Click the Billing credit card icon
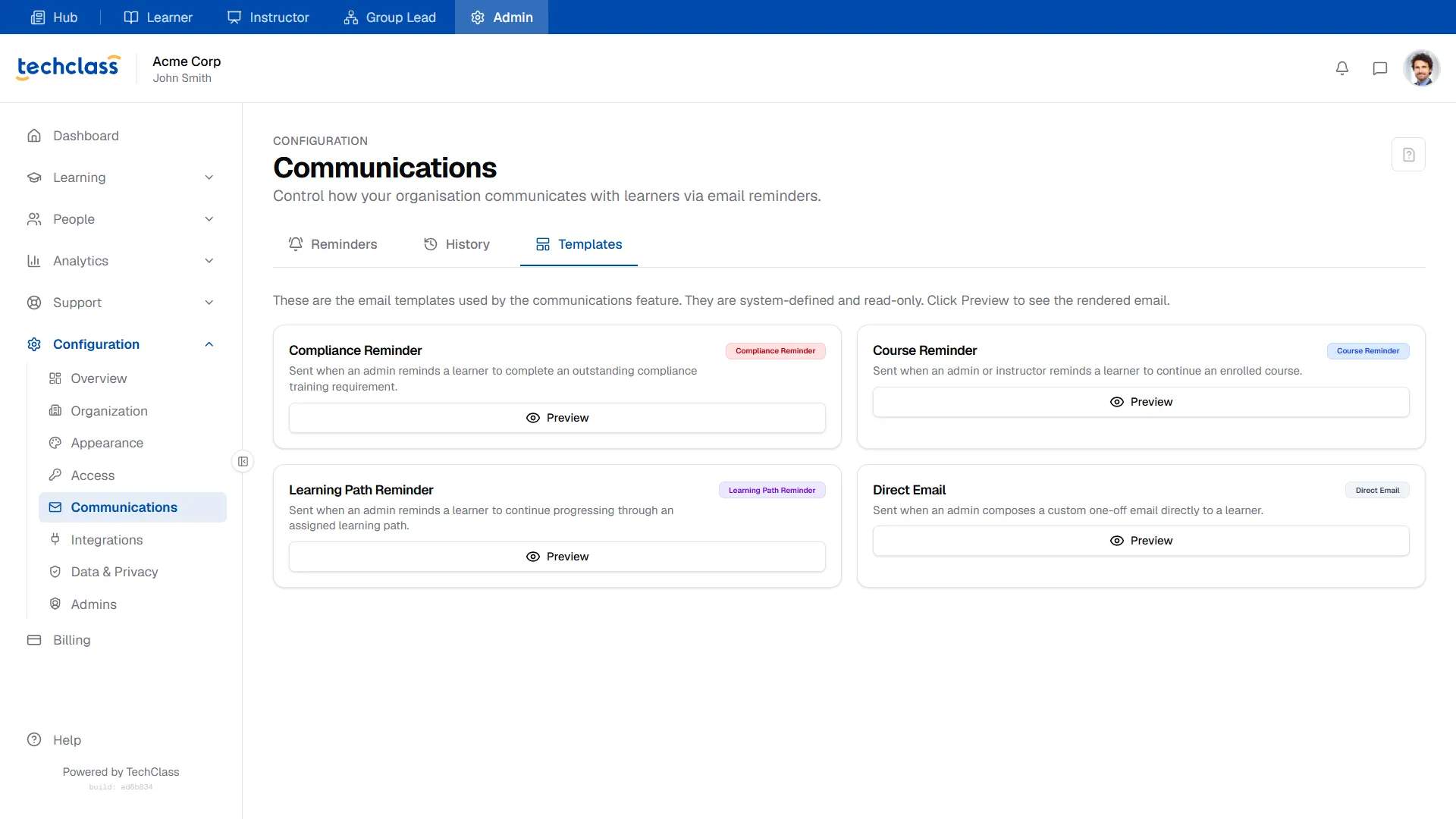 (x=34, y=640)
